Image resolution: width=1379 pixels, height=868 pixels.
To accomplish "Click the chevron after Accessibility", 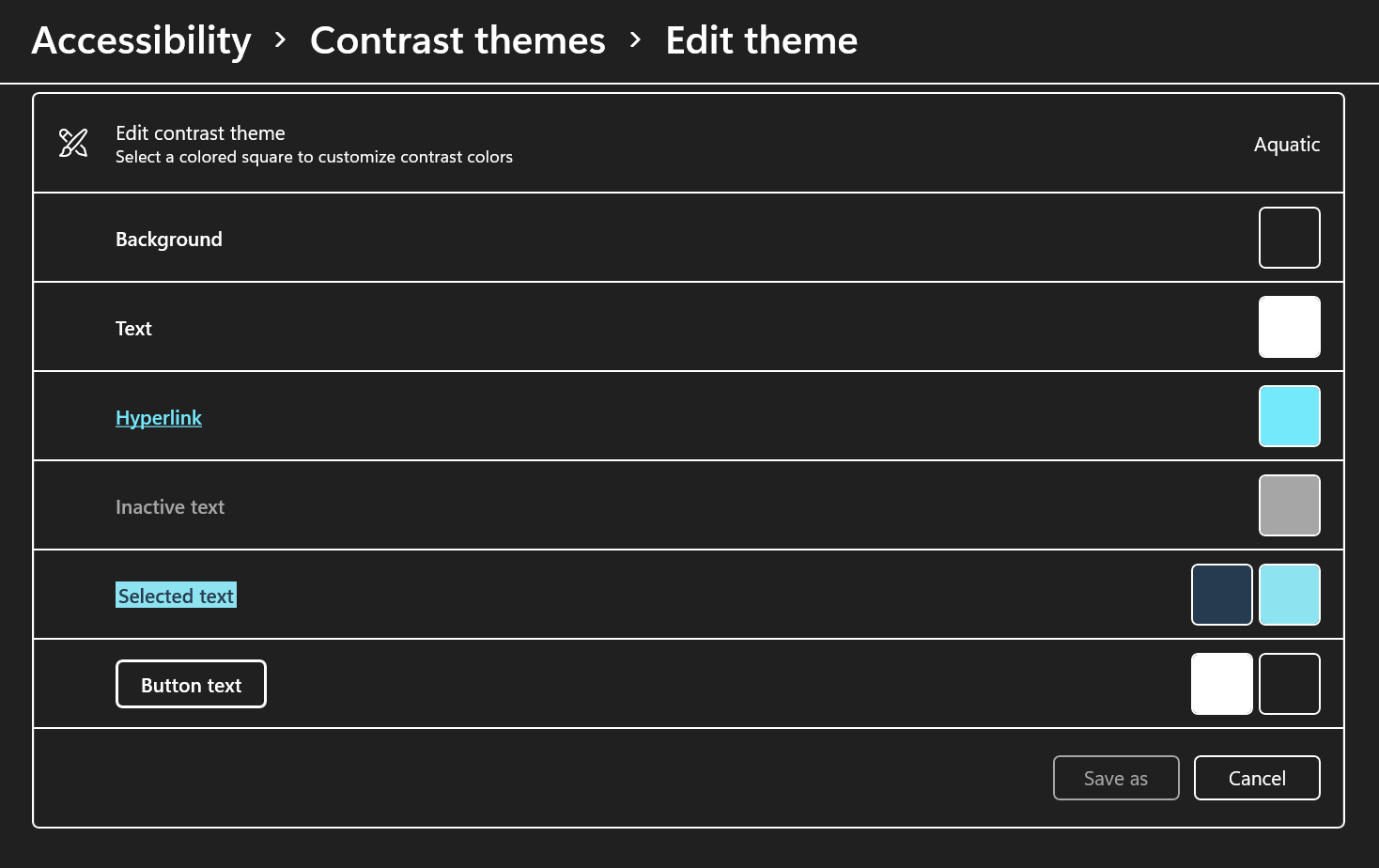I will (x=280, y=40).
